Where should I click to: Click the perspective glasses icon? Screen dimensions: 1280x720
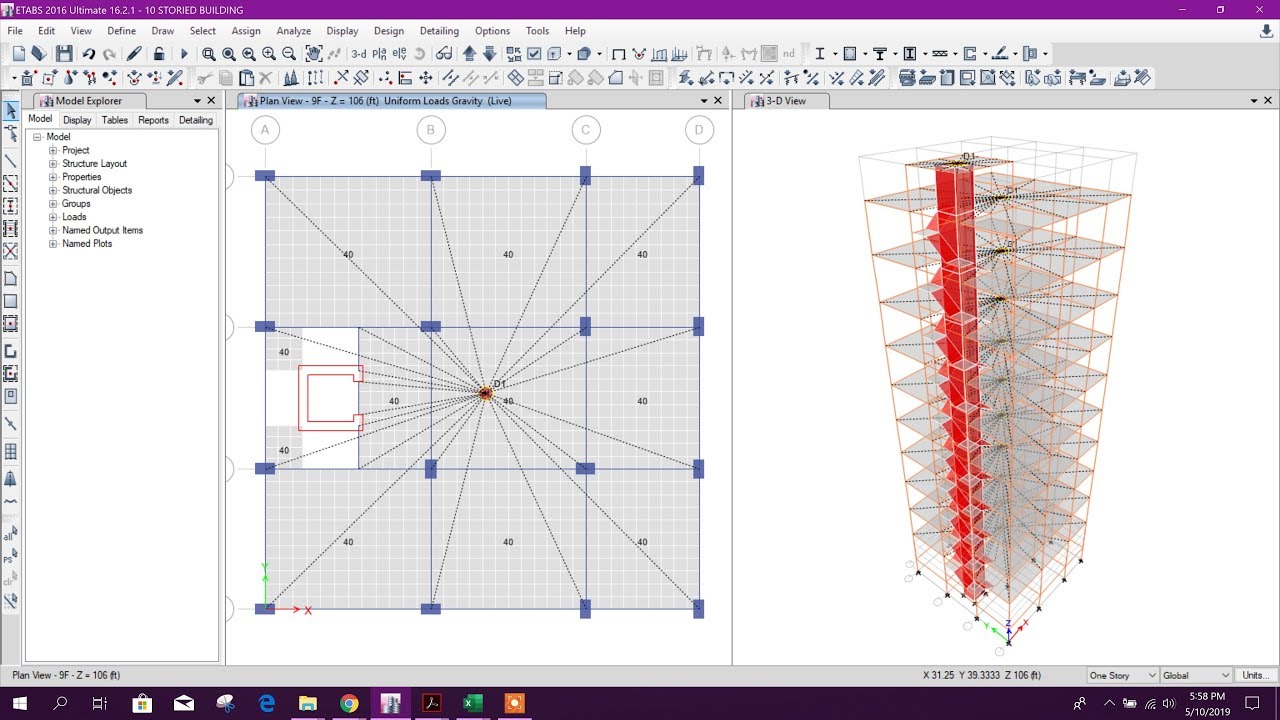pyautogui.click(x=443, y=54)
